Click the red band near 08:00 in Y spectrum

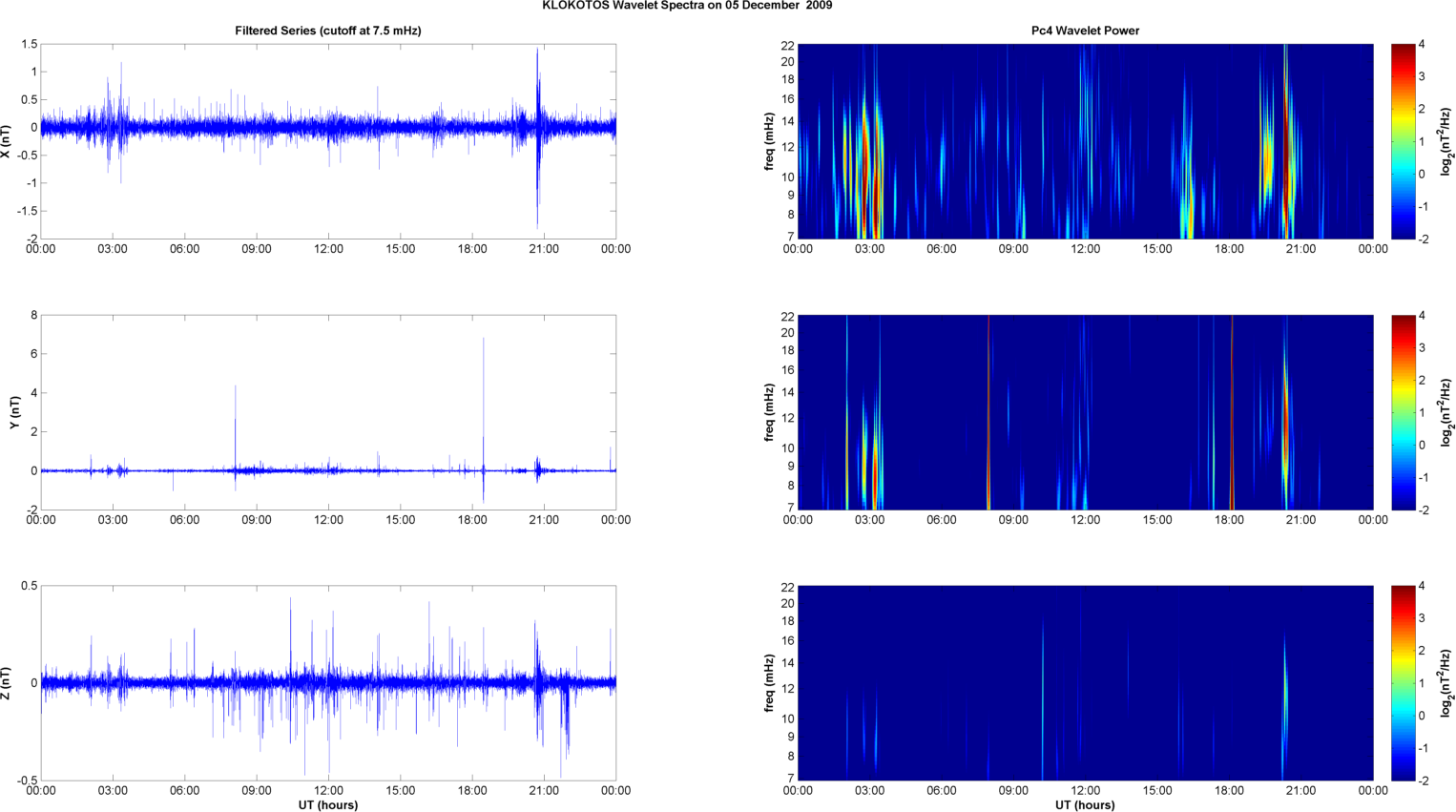988,412
